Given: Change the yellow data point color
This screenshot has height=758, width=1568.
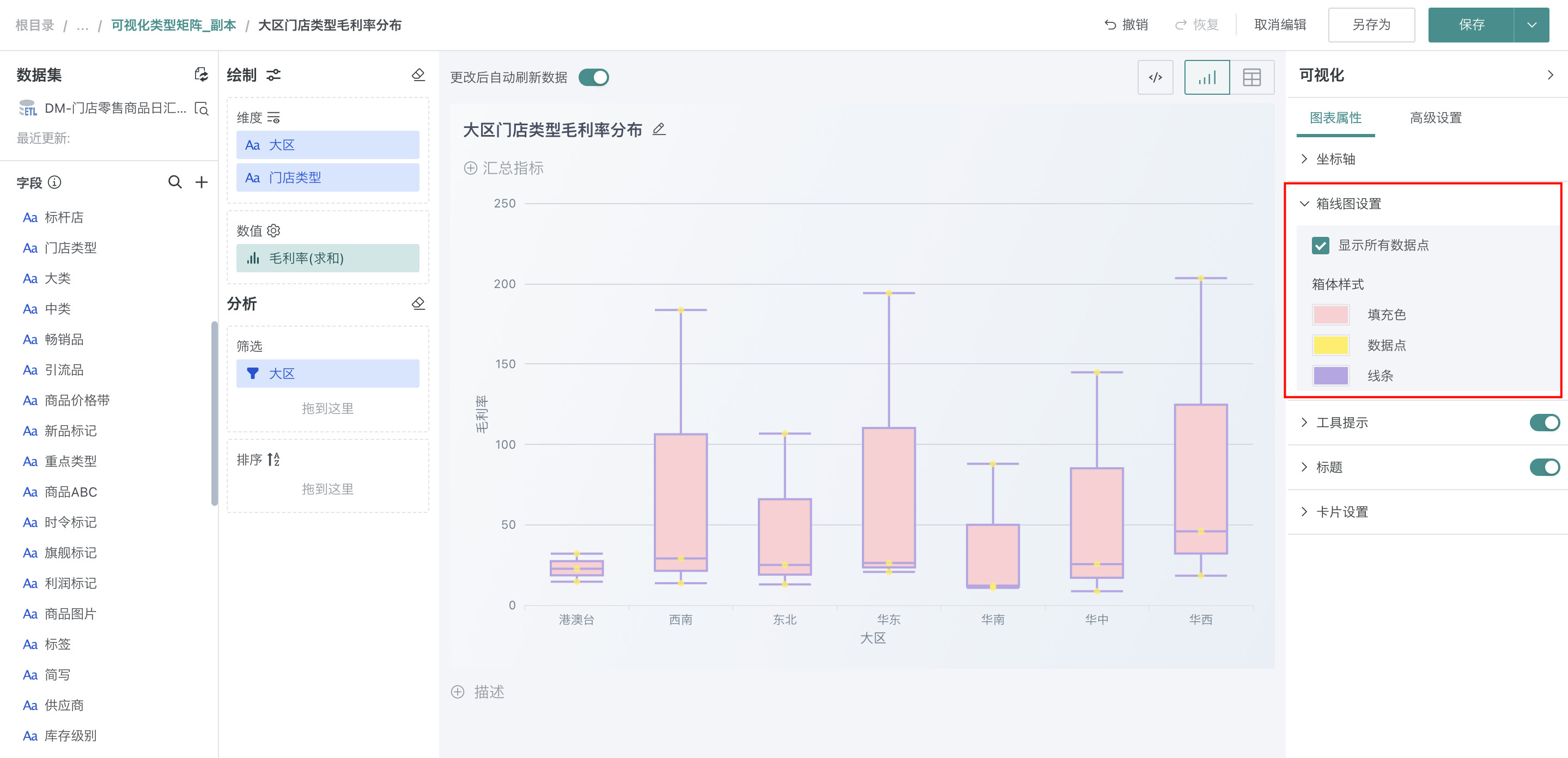Looking at the screenshot, I should tap(1330, 345).
